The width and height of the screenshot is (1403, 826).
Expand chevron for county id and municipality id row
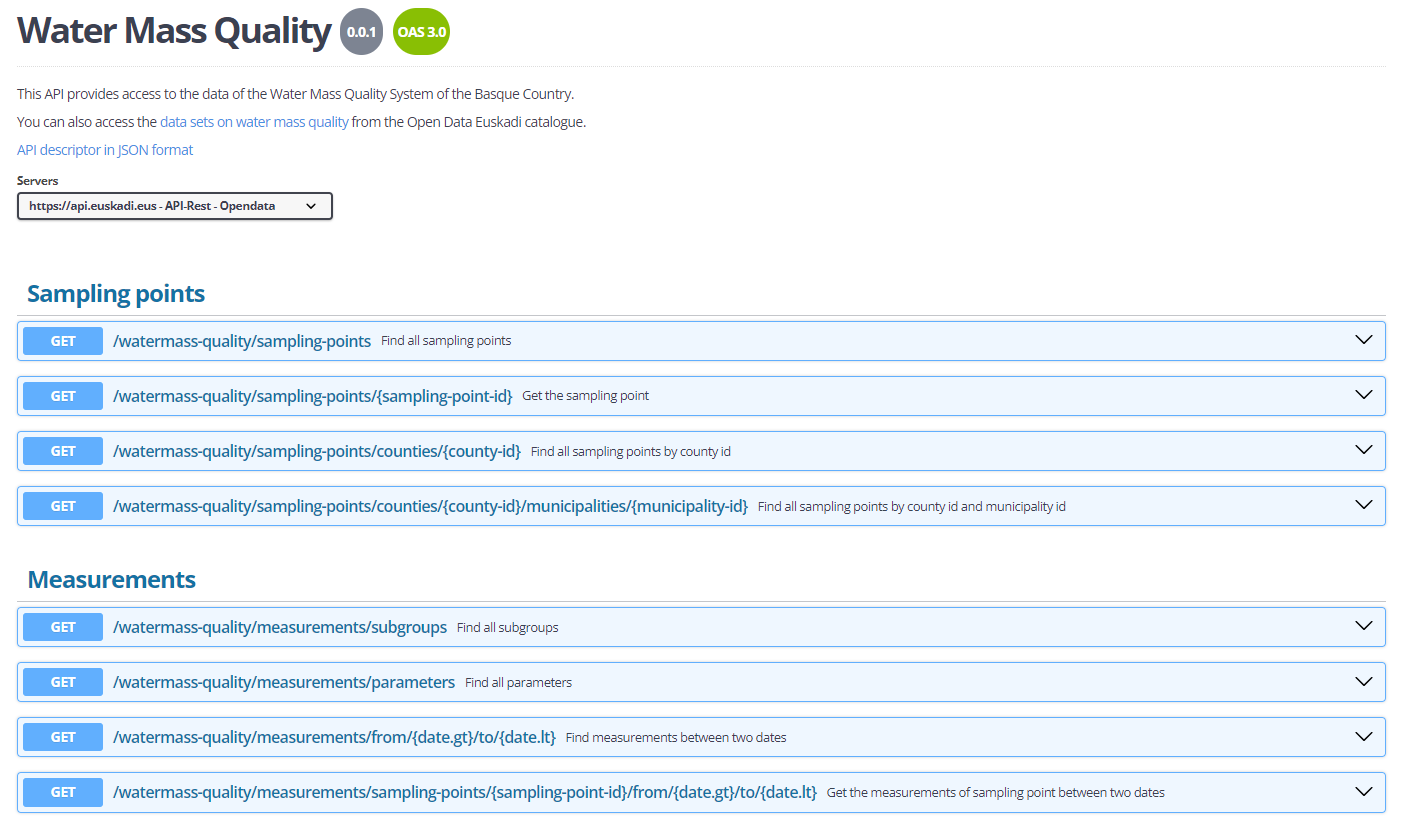coord(1363,505)
